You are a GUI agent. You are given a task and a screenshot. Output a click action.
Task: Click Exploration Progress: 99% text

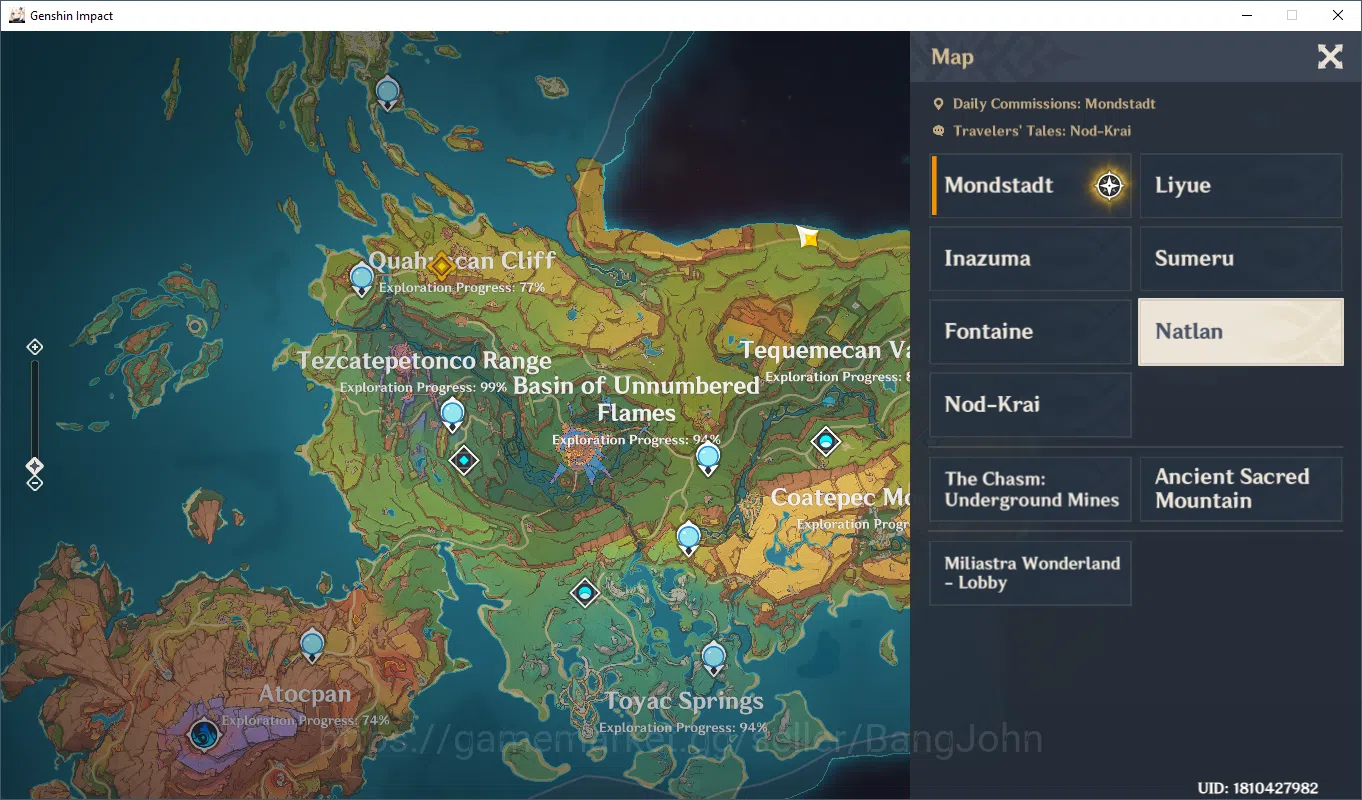pos(423,387)
